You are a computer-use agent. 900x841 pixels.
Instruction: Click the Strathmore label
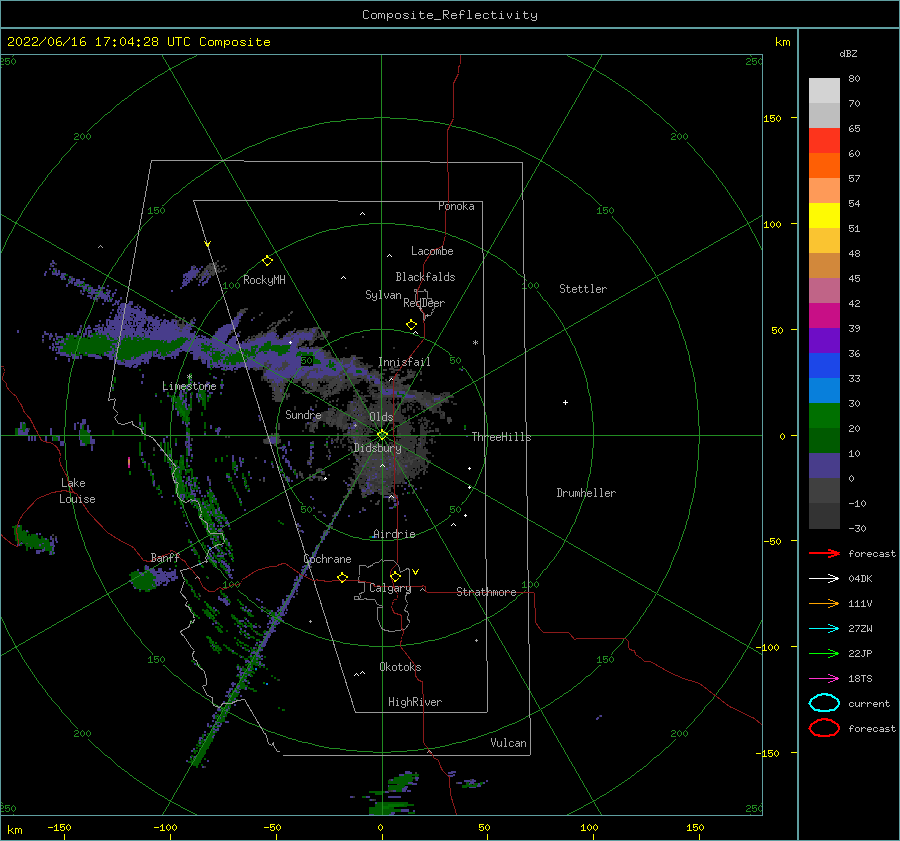pos(486,592)
